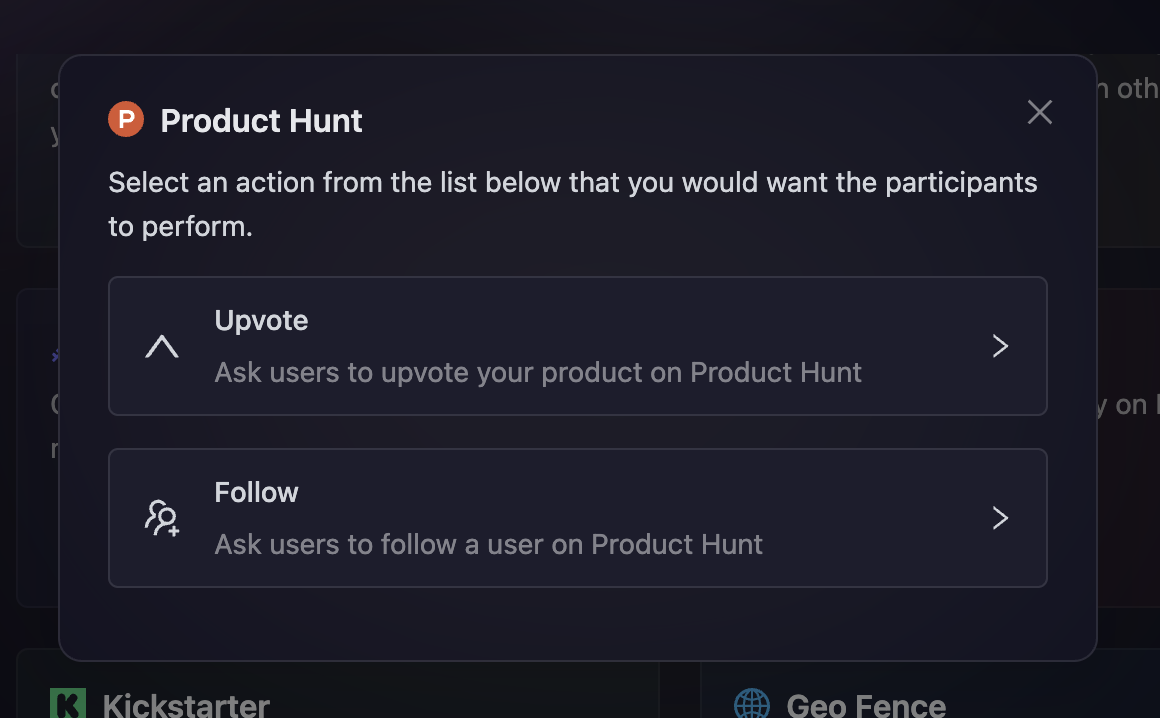Click the Product Hunt dialog heading

[x=261, y=121]
